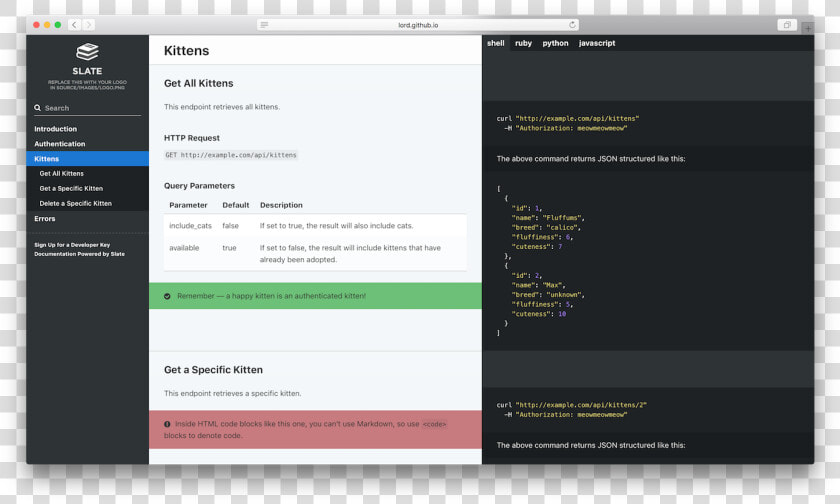Screen dimensions: 840x504
Task: Click the <code> tag in red warning
Action: pyautogui.click(x=434, y=424)
